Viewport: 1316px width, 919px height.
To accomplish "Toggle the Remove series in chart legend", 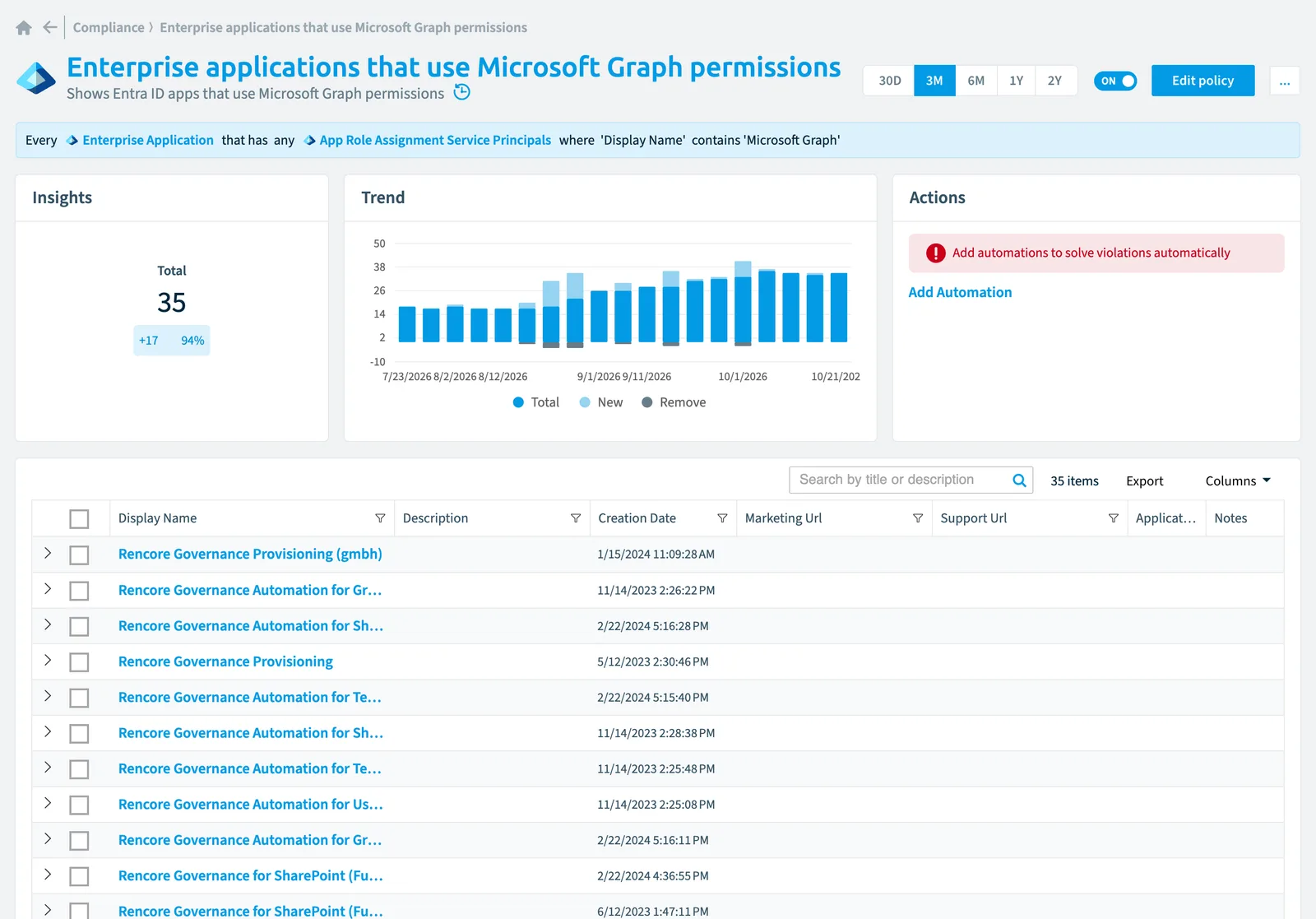I will [674, 402].
